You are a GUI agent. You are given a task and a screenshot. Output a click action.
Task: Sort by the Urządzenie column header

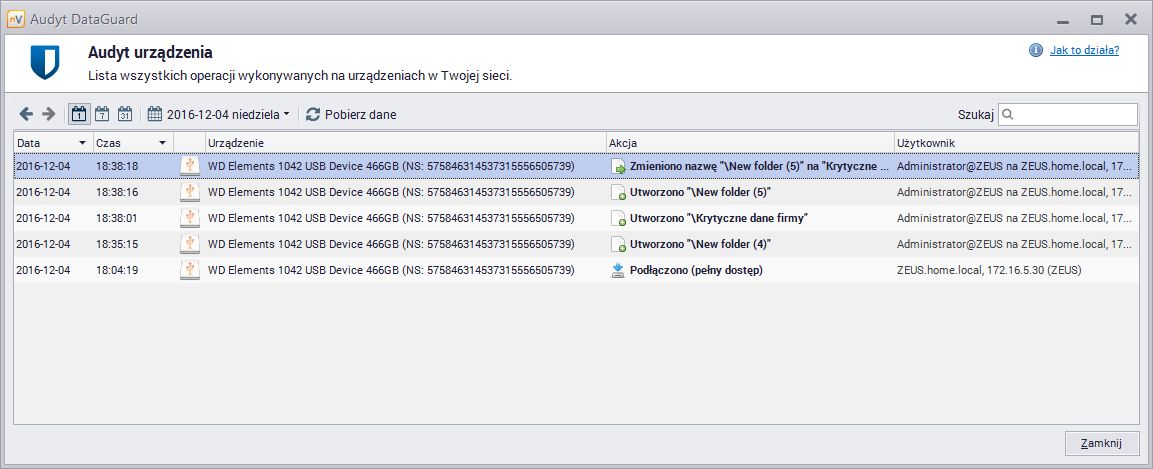pyautogui.click(x=405, y=142)
